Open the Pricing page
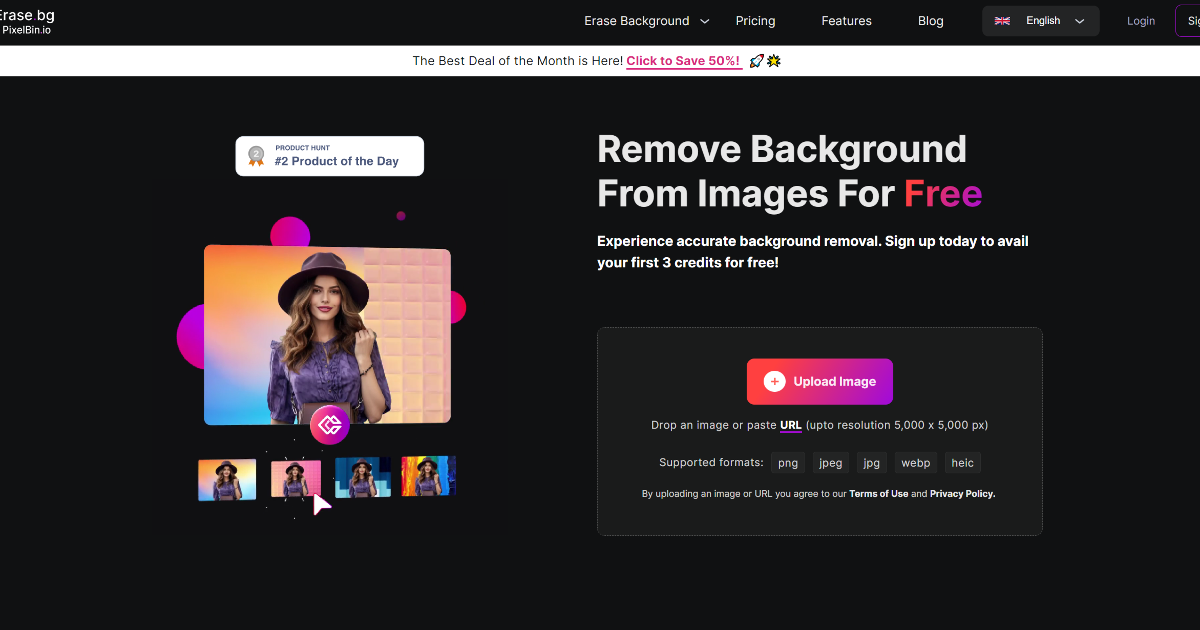This screenshot has width=1200, height=630. (755, 21)
